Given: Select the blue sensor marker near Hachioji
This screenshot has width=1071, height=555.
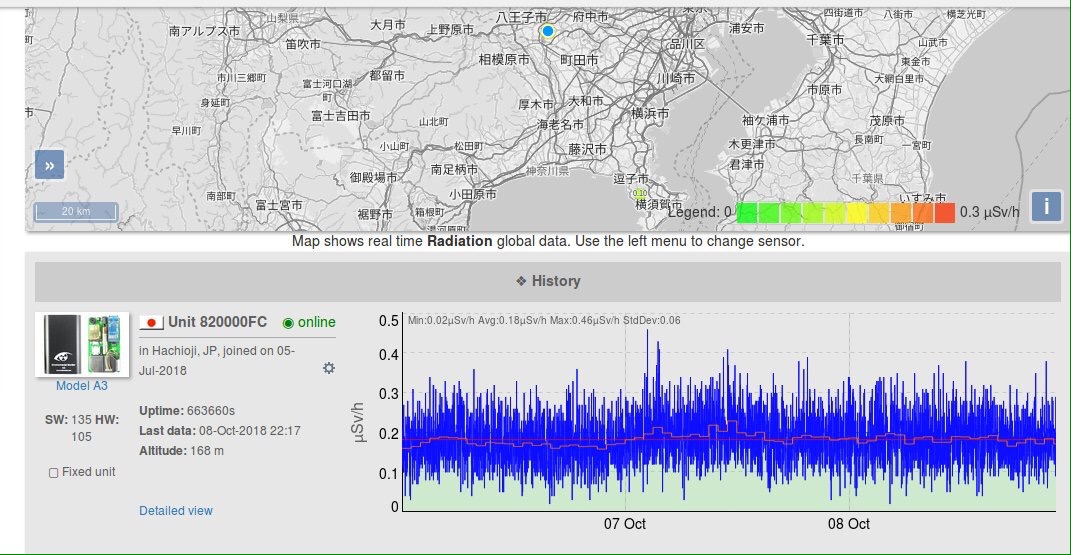Looking at the screenshot, I should 547,31.
